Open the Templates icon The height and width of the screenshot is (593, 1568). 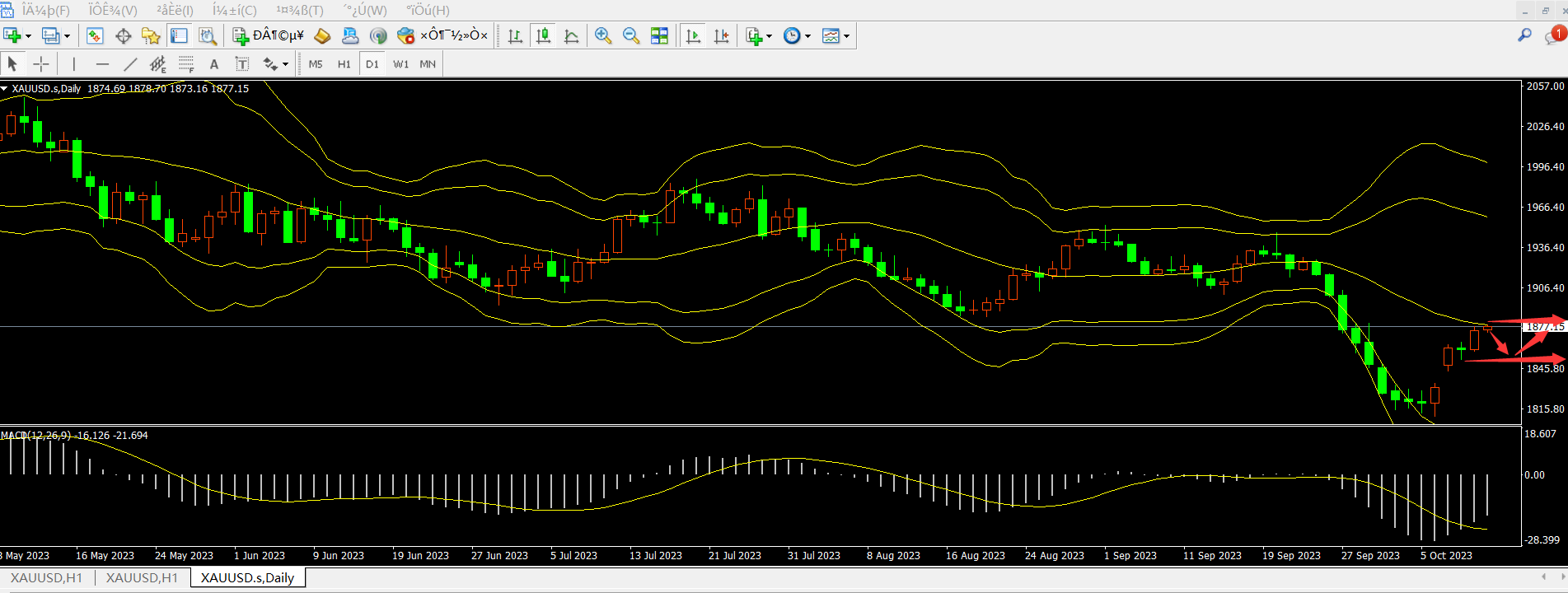pos(831,35)
